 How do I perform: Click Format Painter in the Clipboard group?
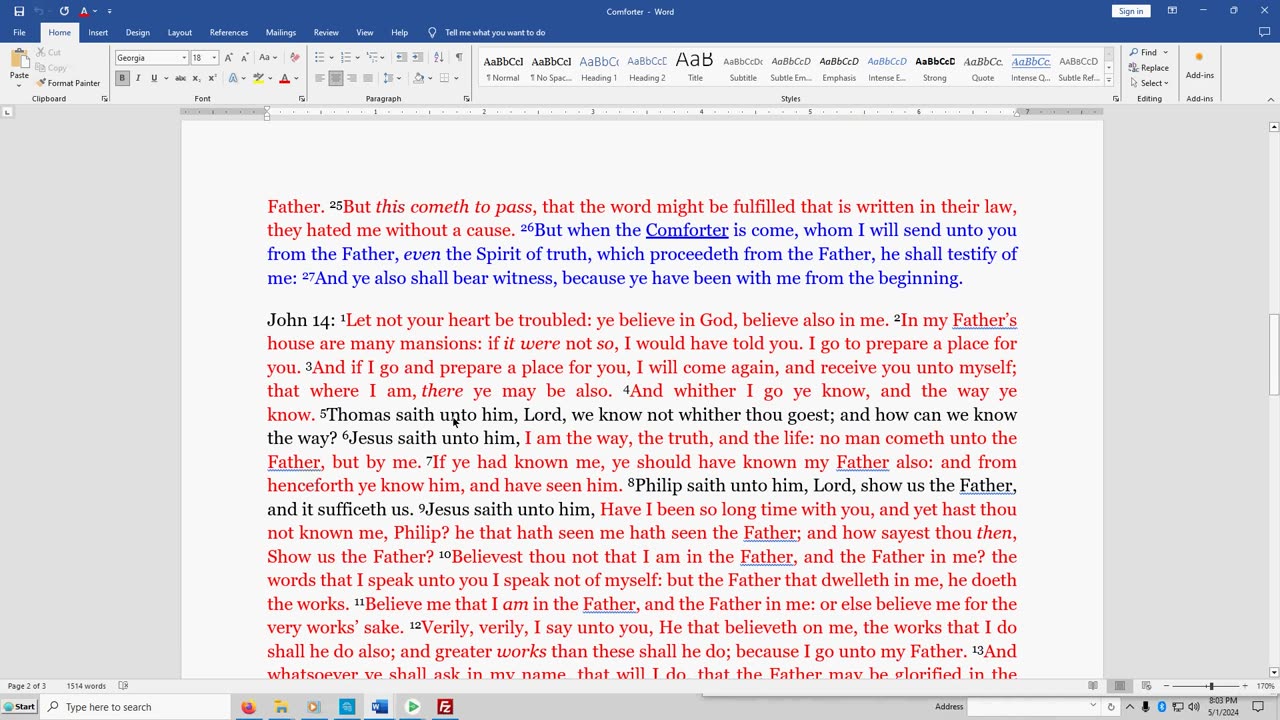69,83
